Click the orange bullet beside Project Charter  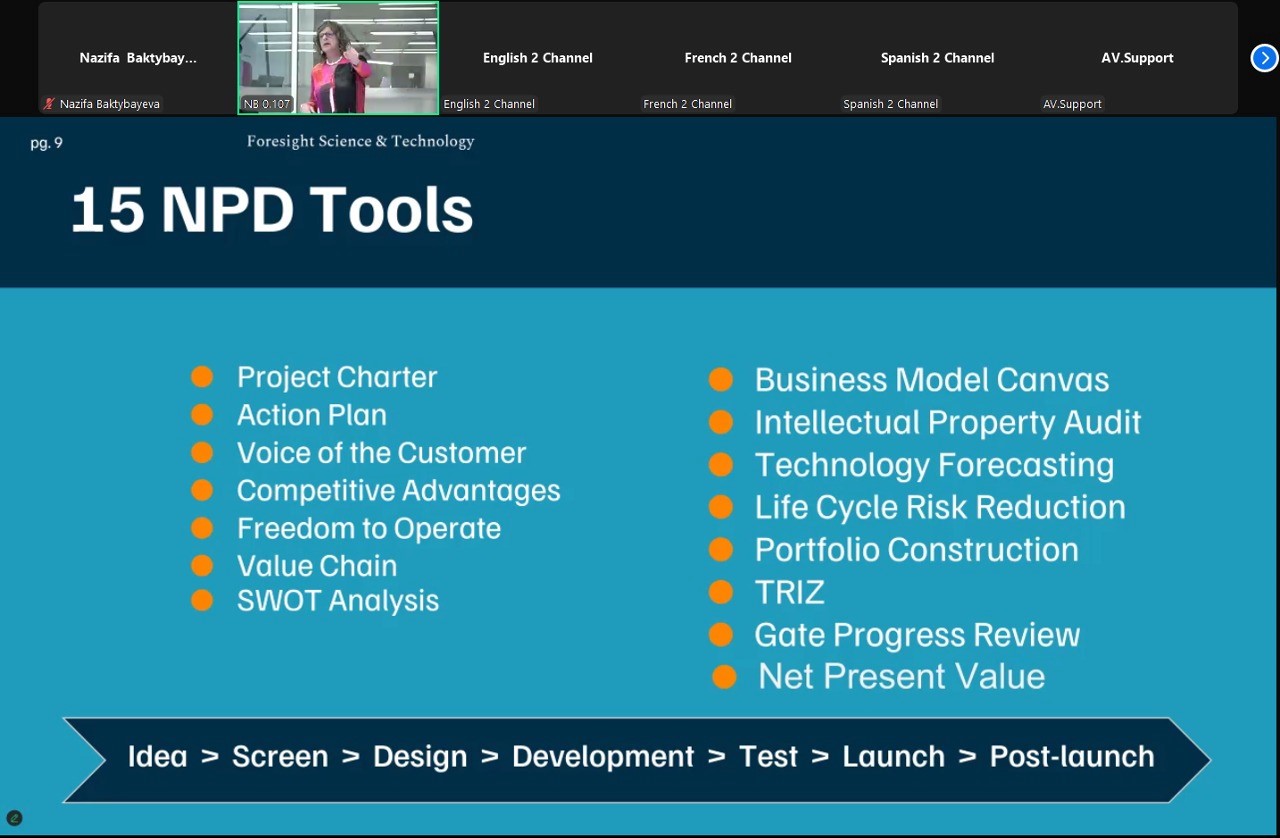202,377
